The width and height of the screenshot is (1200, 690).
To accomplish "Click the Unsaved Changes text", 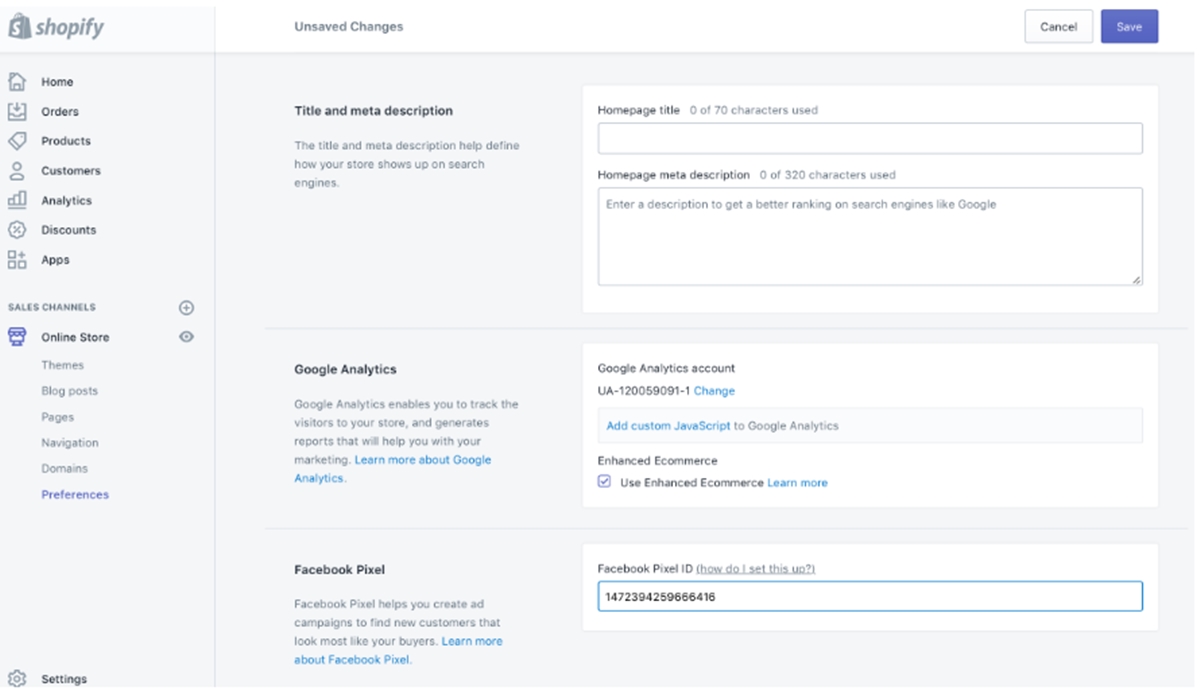I will click(x=349, y=27).
